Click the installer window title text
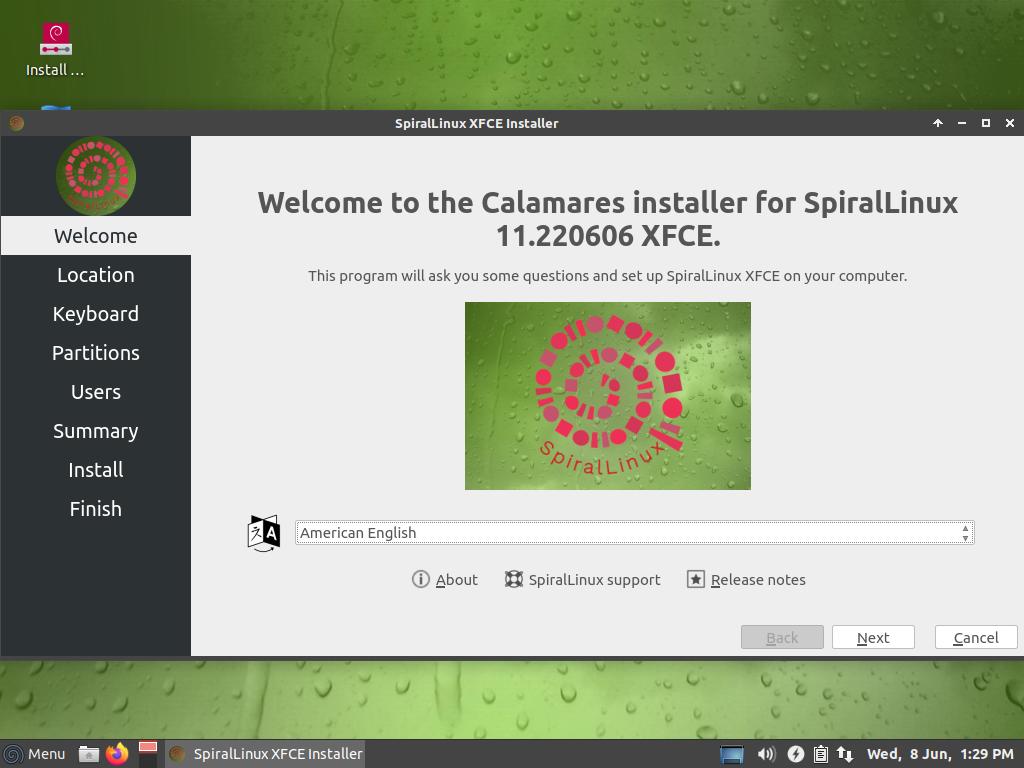1024x768 pixels. 476,123
